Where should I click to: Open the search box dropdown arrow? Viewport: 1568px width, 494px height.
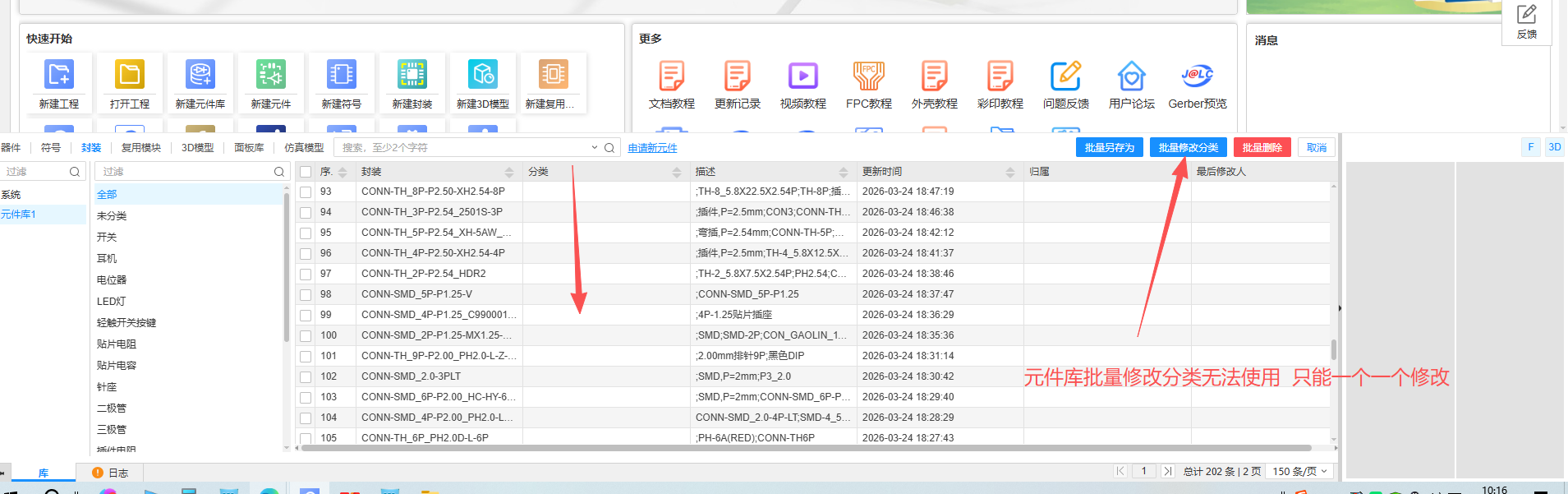[595, 148]
